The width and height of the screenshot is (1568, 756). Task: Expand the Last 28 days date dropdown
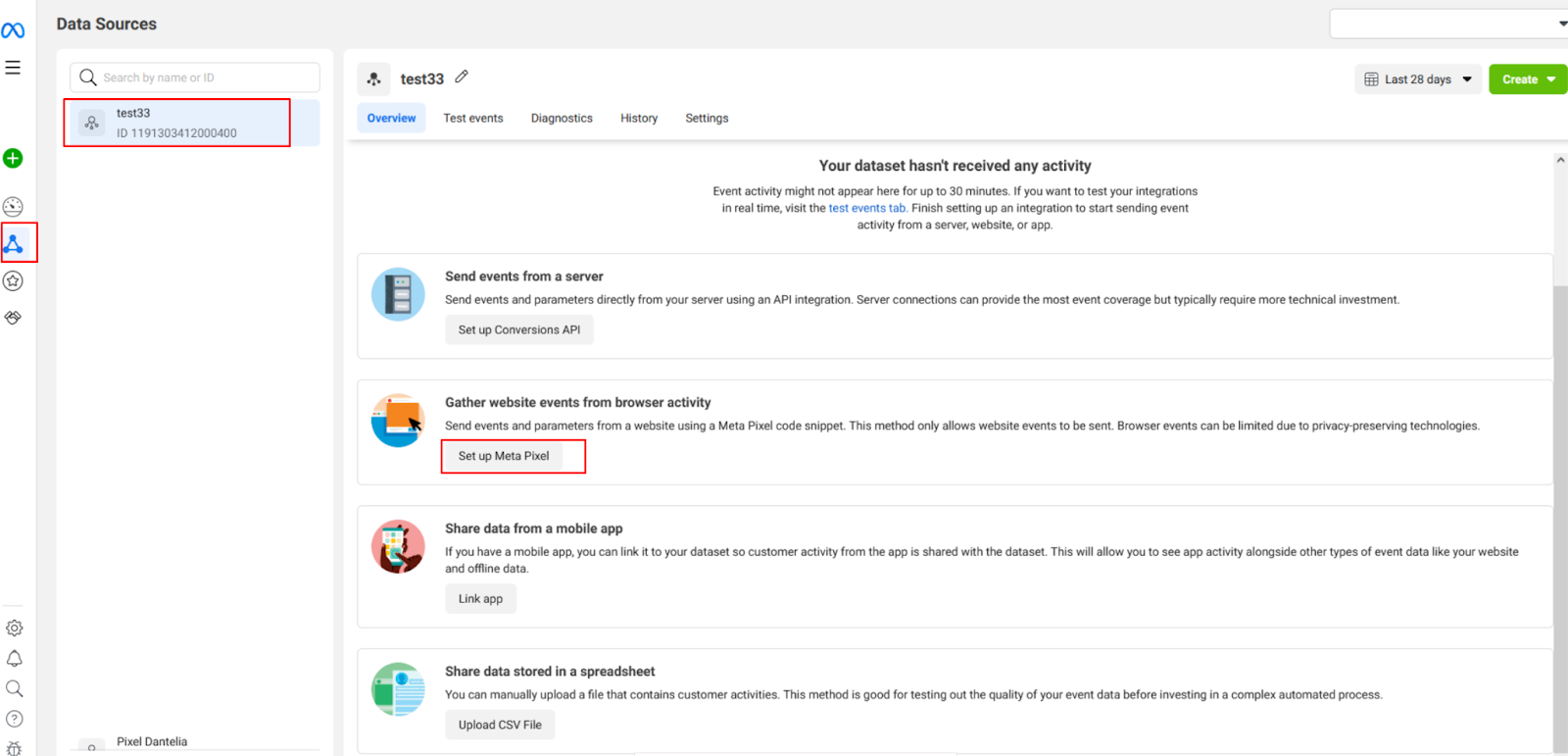1418,79
